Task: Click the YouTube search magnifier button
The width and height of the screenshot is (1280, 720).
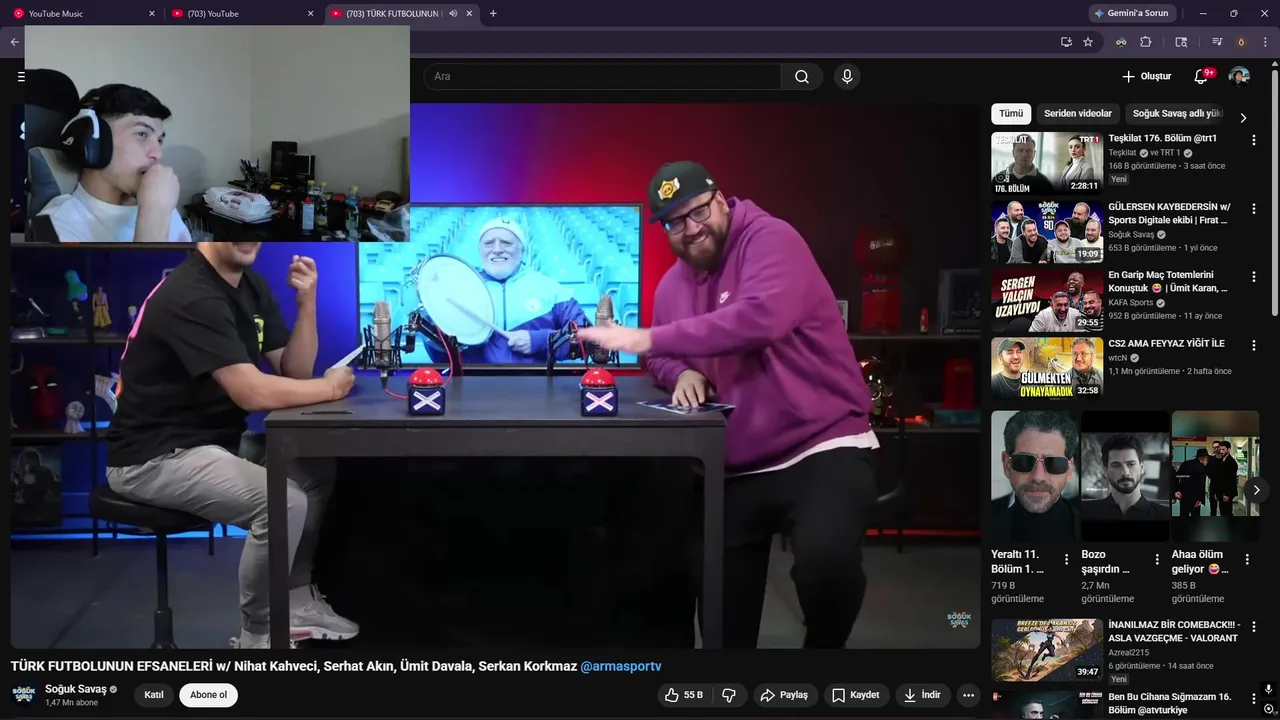Action: (802, 77)
